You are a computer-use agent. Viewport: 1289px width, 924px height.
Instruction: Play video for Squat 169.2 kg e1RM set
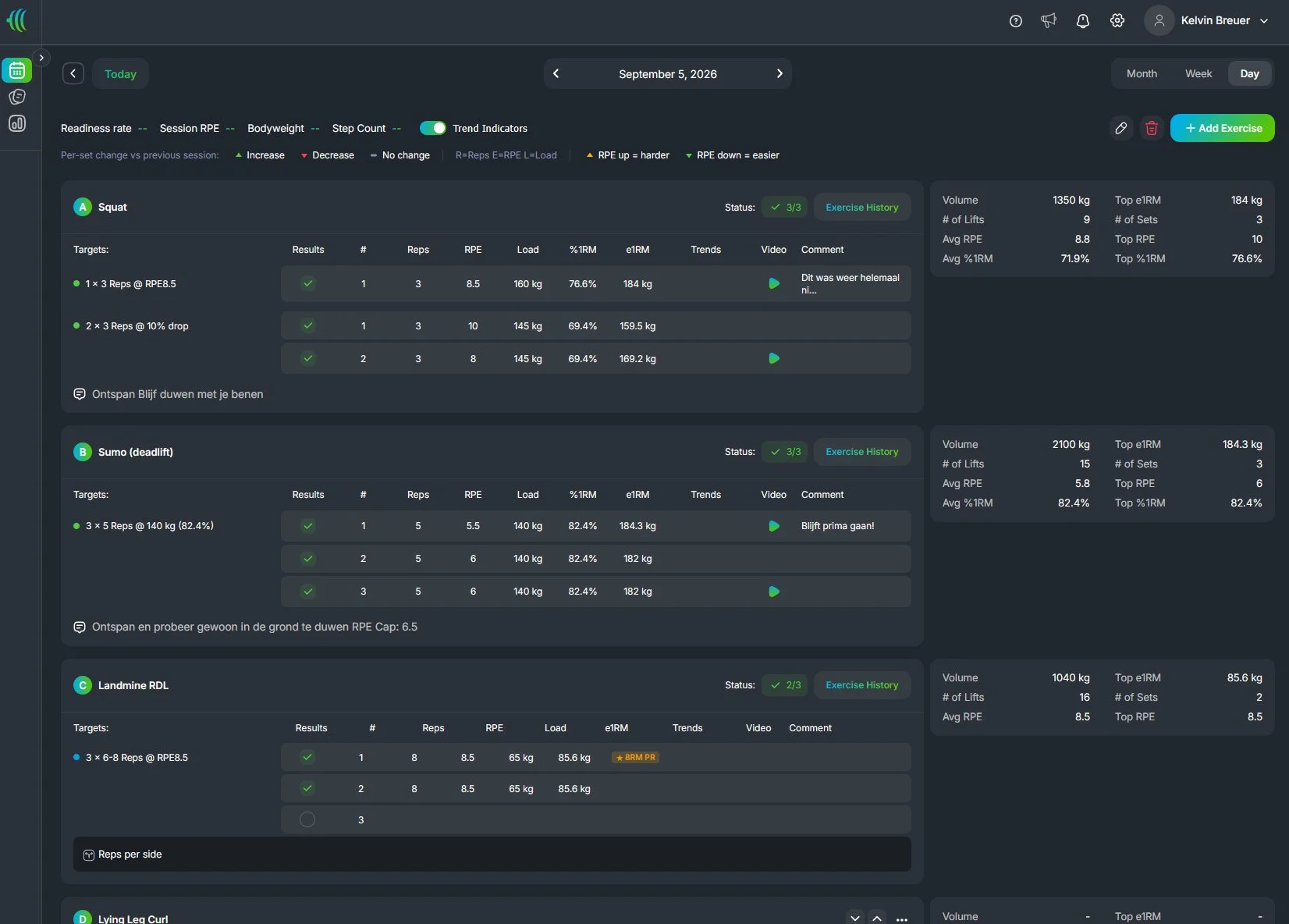(774, 358)
